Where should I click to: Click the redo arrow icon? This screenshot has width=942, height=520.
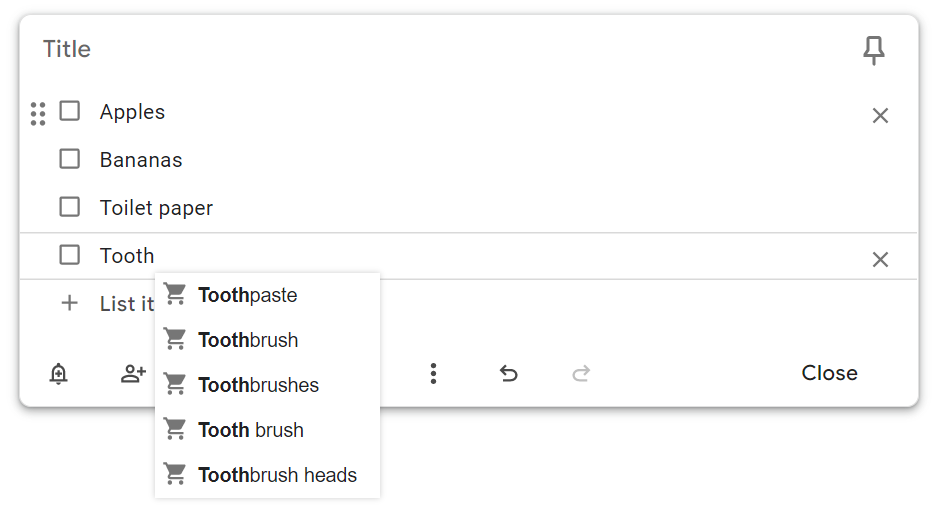(581, 374)
